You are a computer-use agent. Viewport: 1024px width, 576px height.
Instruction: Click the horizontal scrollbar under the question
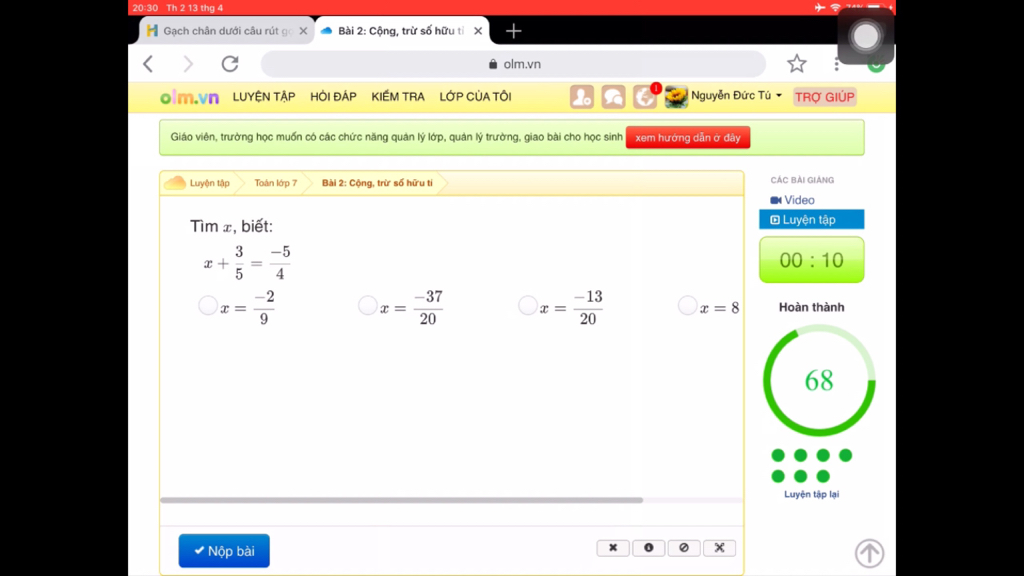coord(402,500)
